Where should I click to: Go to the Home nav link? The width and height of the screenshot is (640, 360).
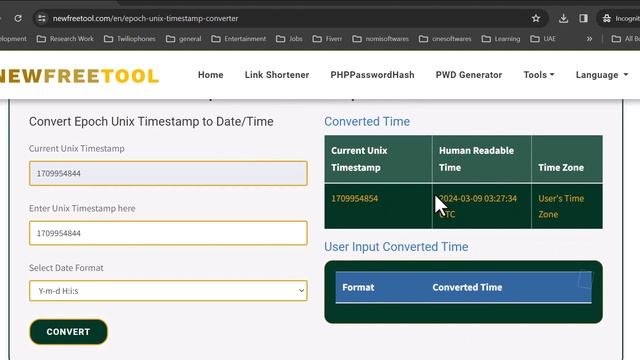(211, 75)
